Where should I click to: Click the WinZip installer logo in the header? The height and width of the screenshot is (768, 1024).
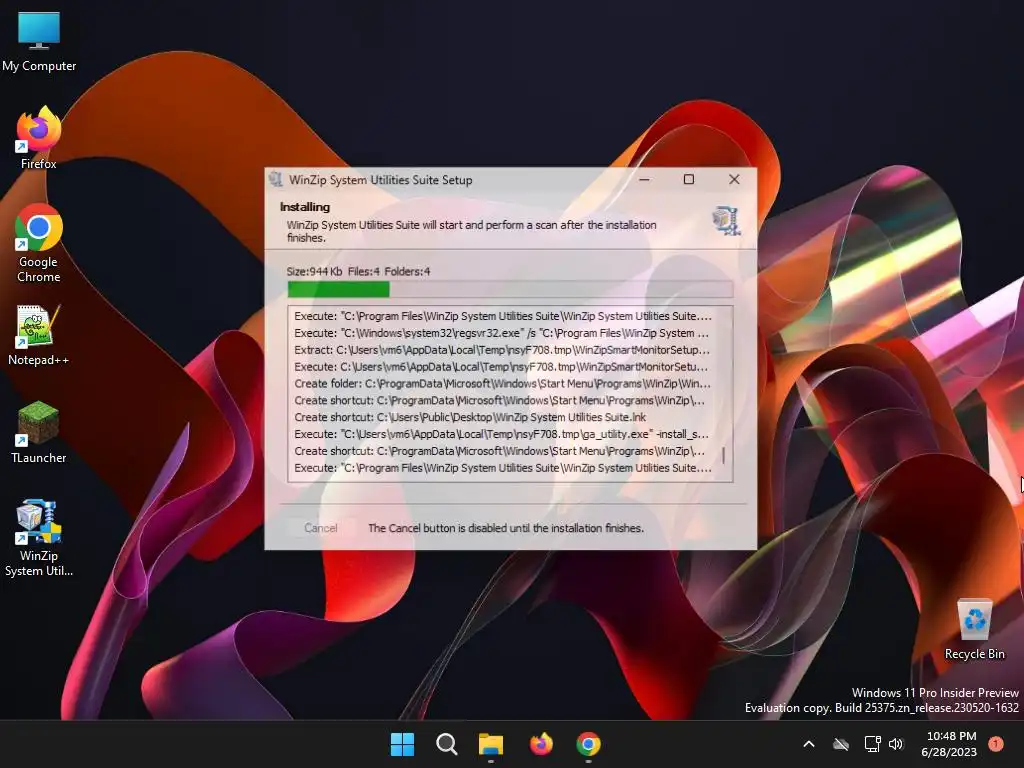click(x=726, y=221)
